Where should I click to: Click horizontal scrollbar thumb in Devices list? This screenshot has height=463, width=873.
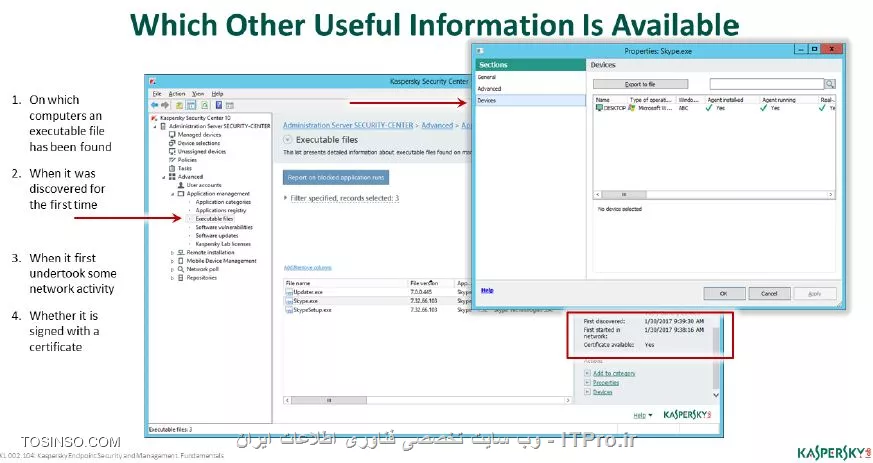(x=623, y=195)
